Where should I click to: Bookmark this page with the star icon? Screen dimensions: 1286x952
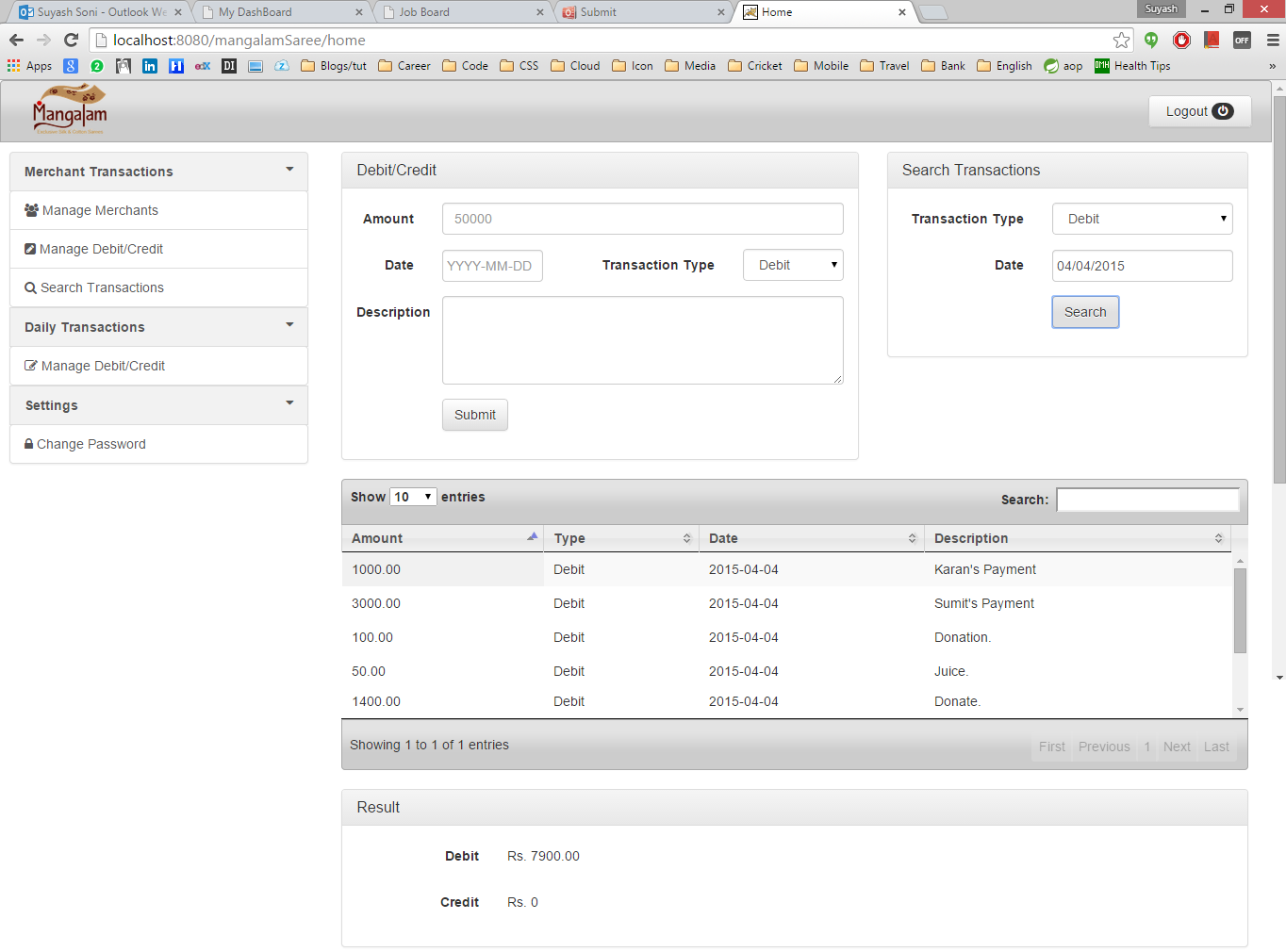coord(1121,40)
